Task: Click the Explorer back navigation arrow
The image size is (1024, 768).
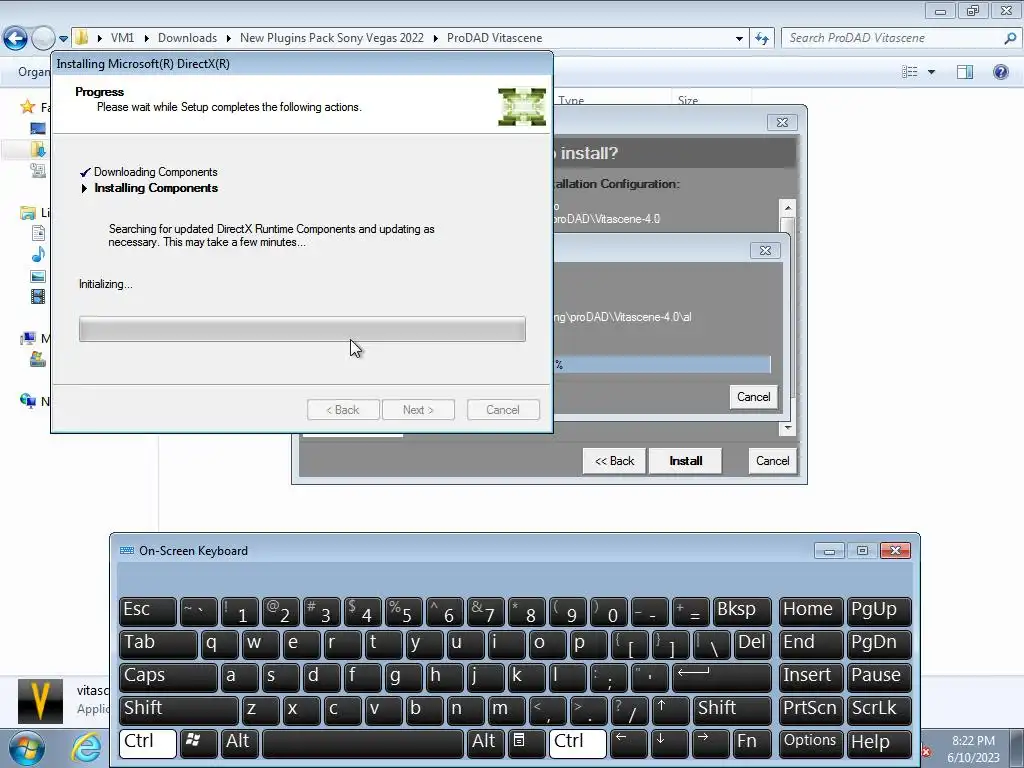Action: [x=16, y=38]
